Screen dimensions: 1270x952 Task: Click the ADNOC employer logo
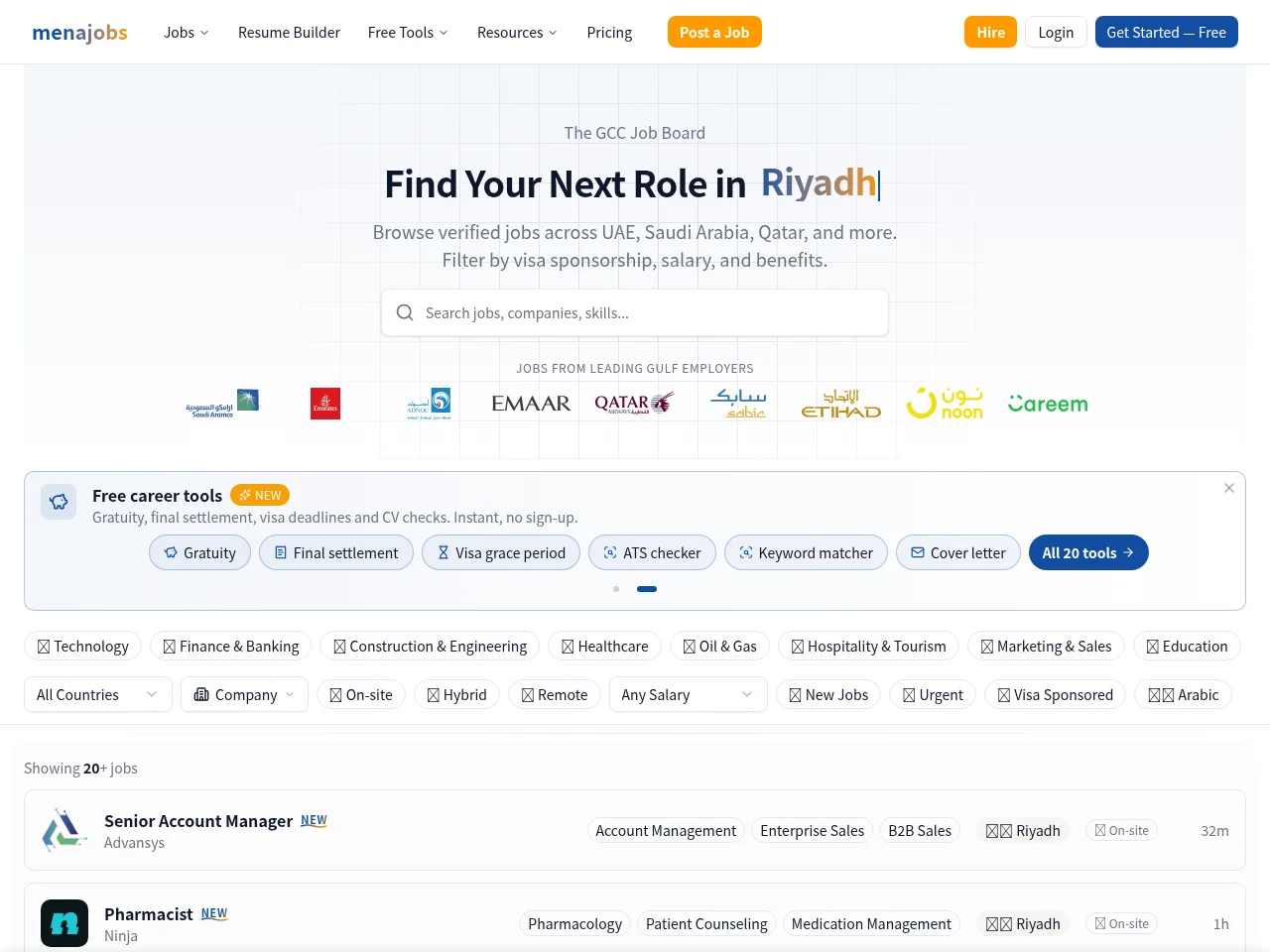coord(429,404)
